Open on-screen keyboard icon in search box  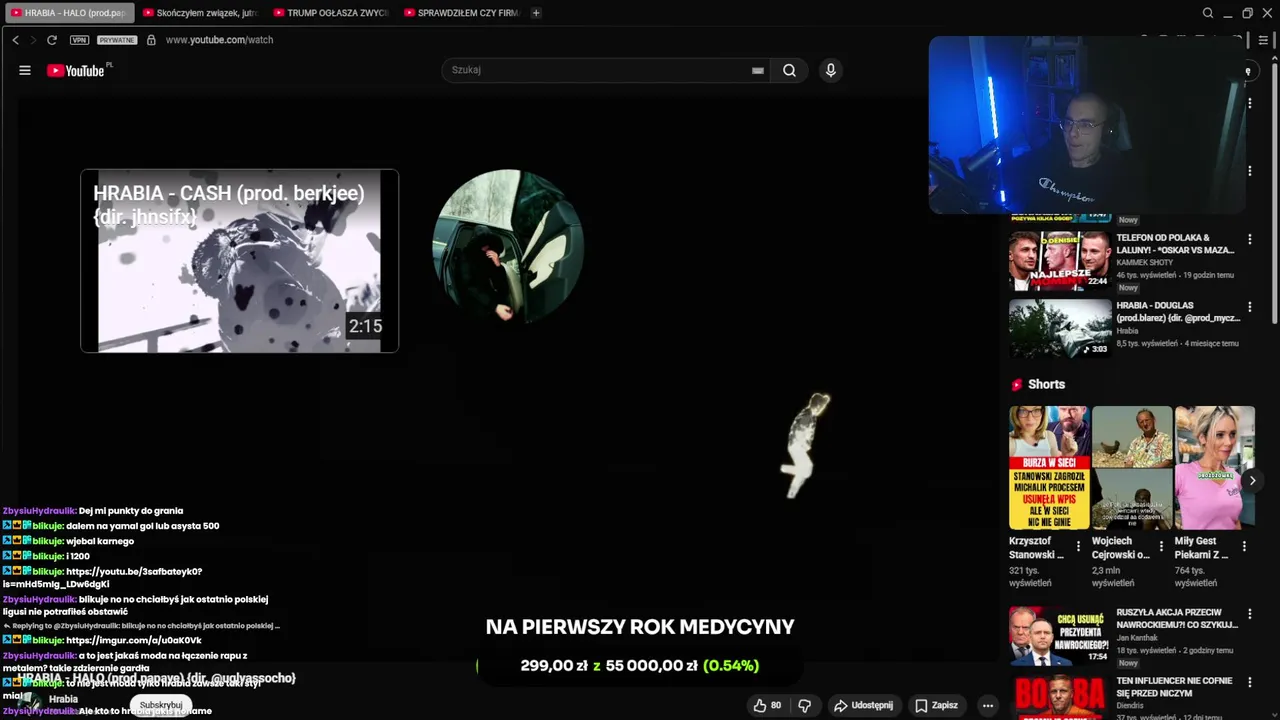(x=758, y=70)
